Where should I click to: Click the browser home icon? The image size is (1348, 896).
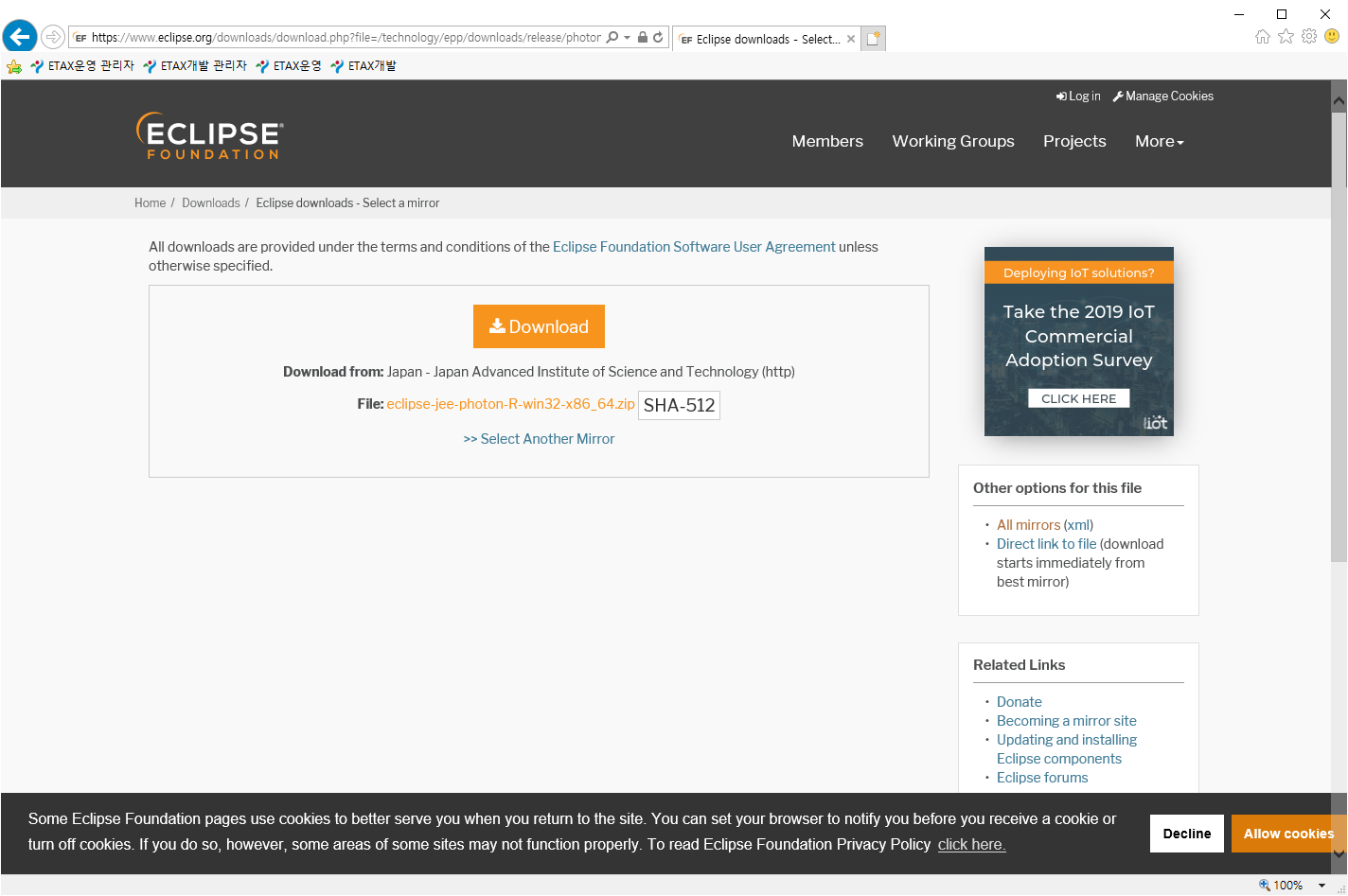(x=1262, y=36)
